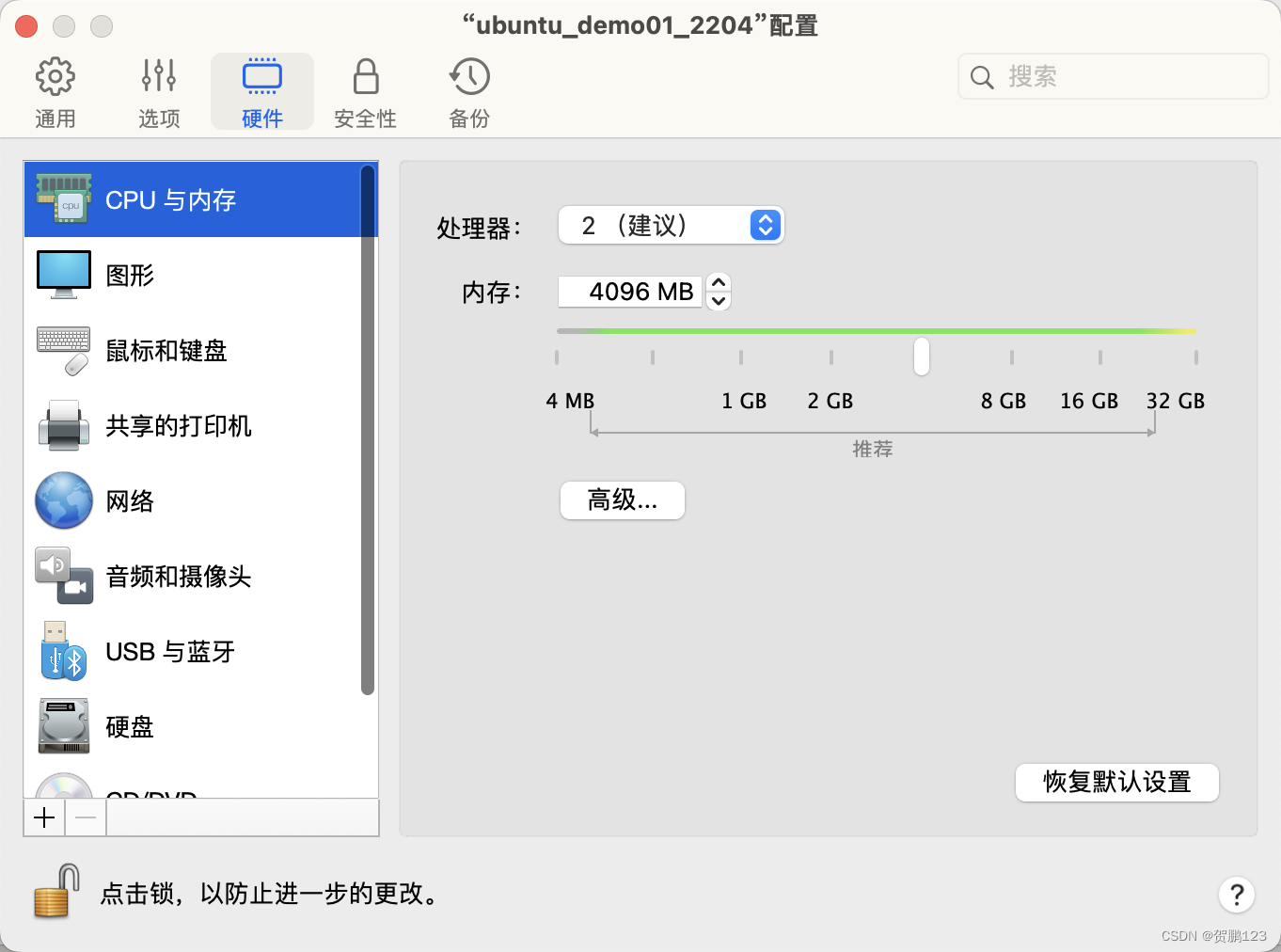The width and height of the screenshot is (1281, 952).
Task: Select CPU 与内存 in the sidebar
Action: point(169,199)
